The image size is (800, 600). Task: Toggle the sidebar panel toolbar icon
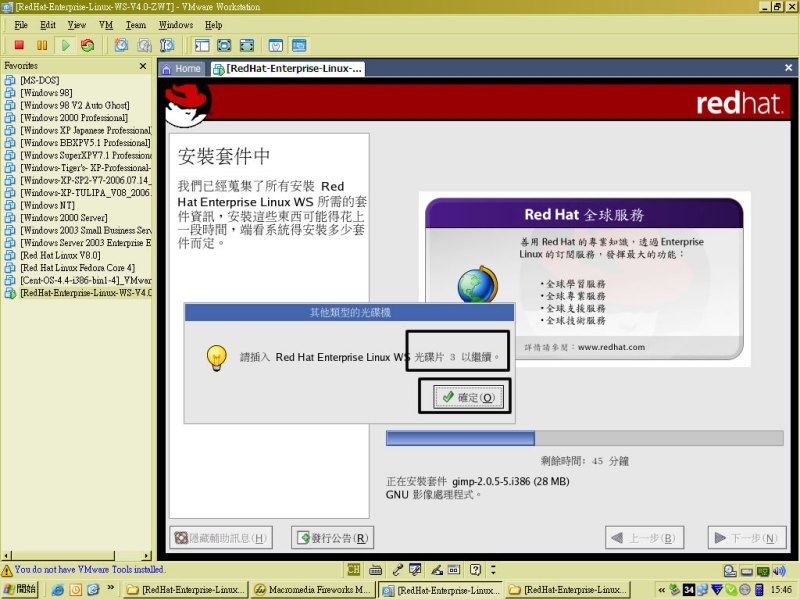[x=202, y=45]
